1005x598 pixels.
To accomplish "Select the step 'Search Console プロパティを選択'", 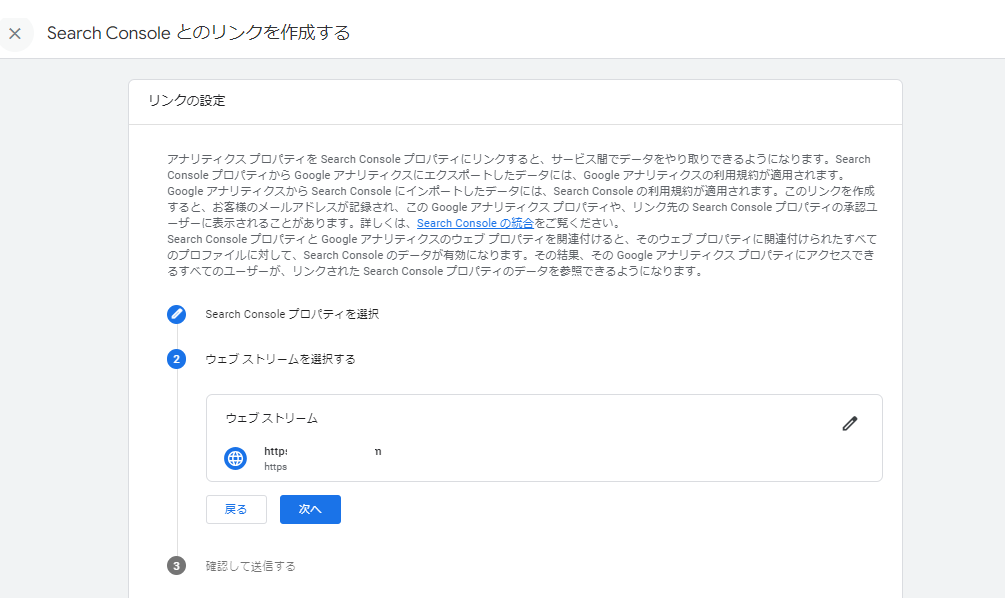I will [x=292, y=314].
